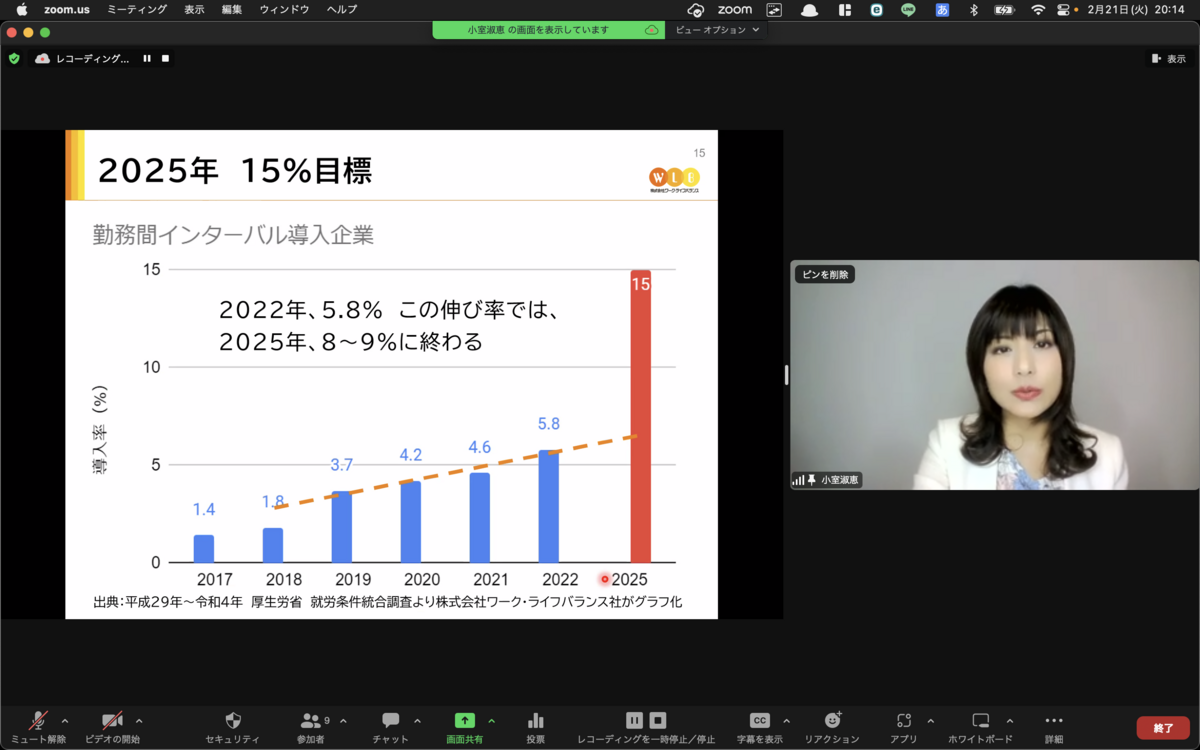This screenshot has height=750, width=1200.
Task: Open the ミーティング menu
Action: click(x=137, y=9)
